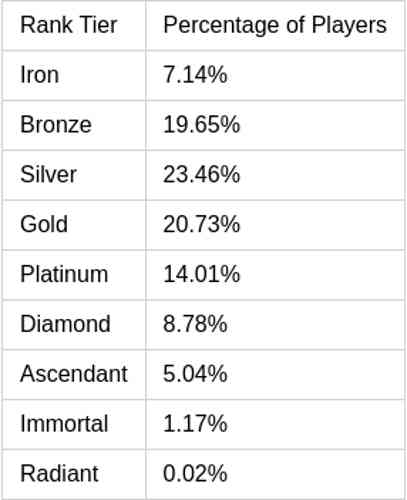This screenshot has width=407, height=500.
Task: Click the Silver rank cell
Action: click(74, 175)
